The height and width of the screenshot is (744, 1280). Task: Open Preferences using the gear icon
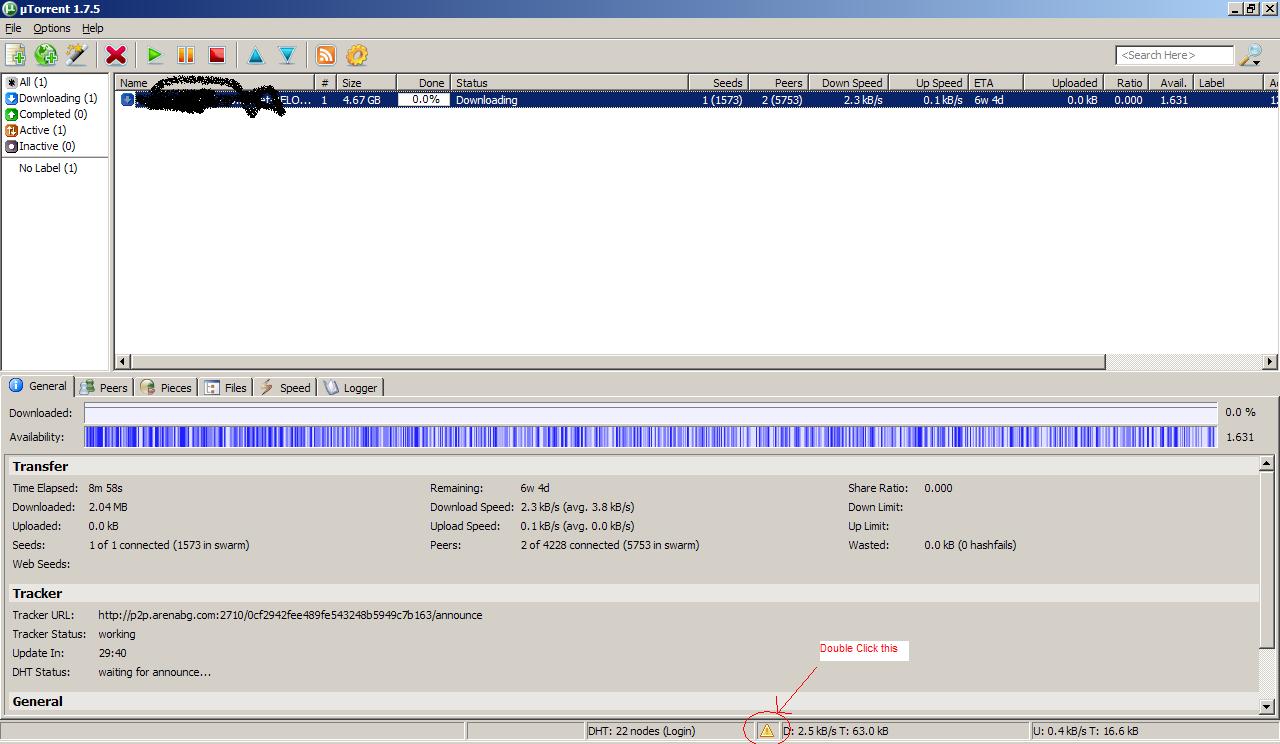tap(357, 55)
